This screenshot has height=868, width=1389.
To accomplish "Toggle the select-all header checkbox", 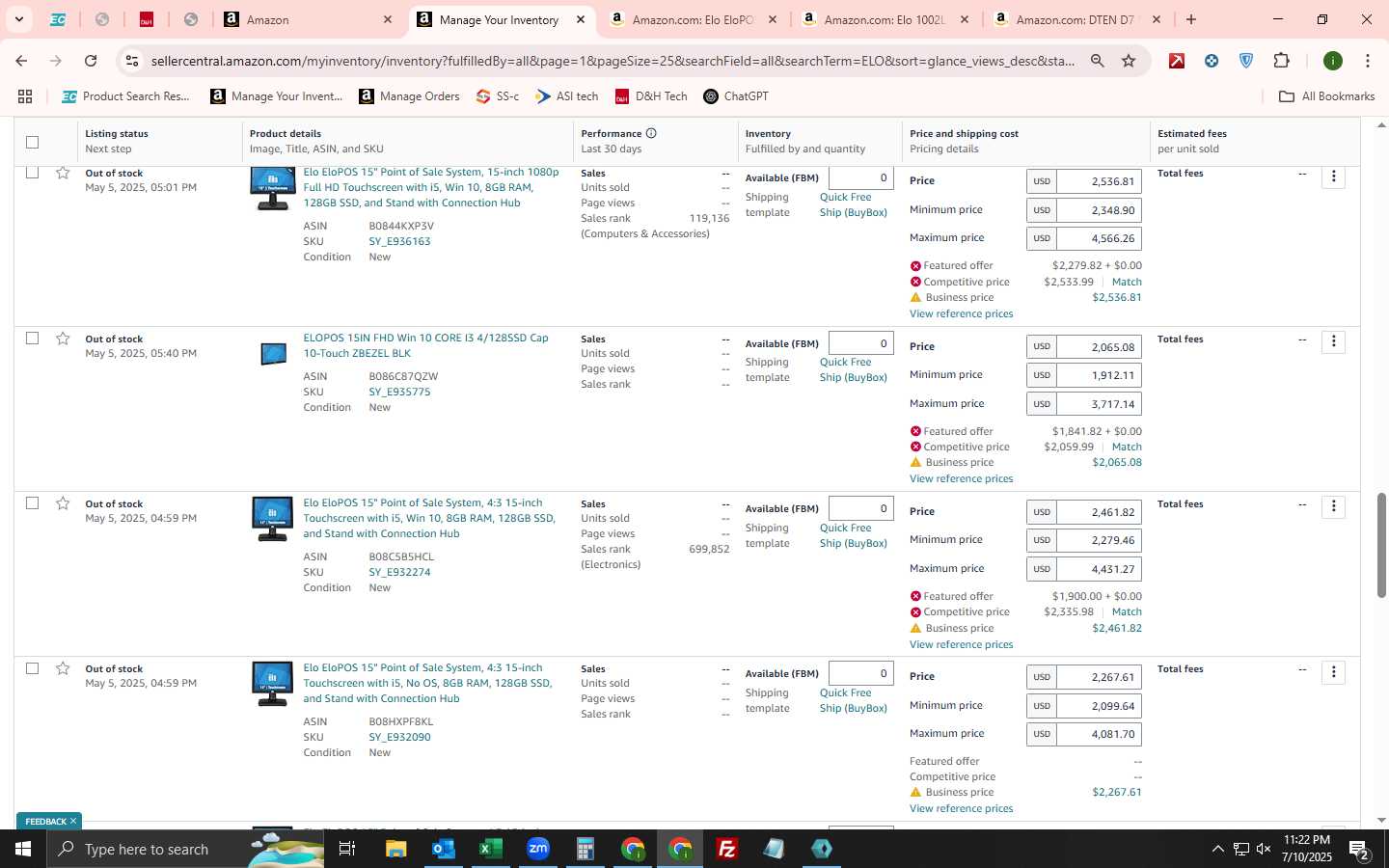I will 32,142.
